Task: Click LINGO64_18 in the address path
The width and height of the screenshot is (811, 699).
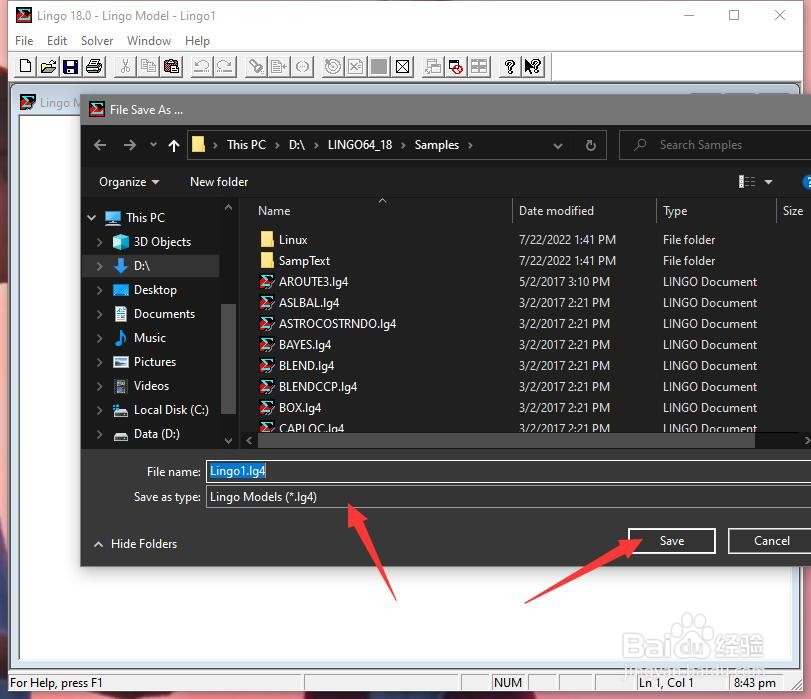Action: (x=360, y=145)
